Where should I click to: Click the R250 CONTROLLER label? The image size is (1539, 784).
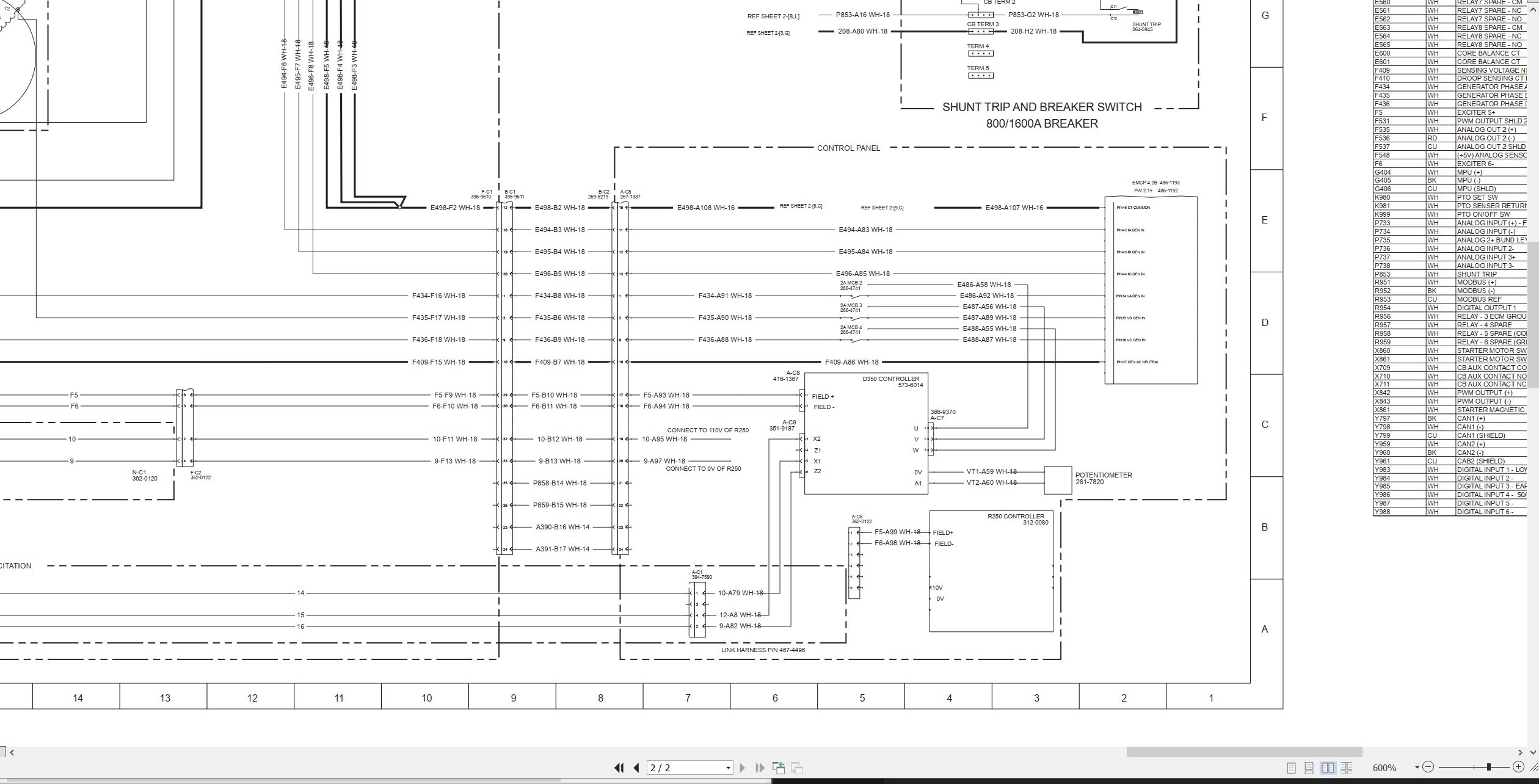1016,517
